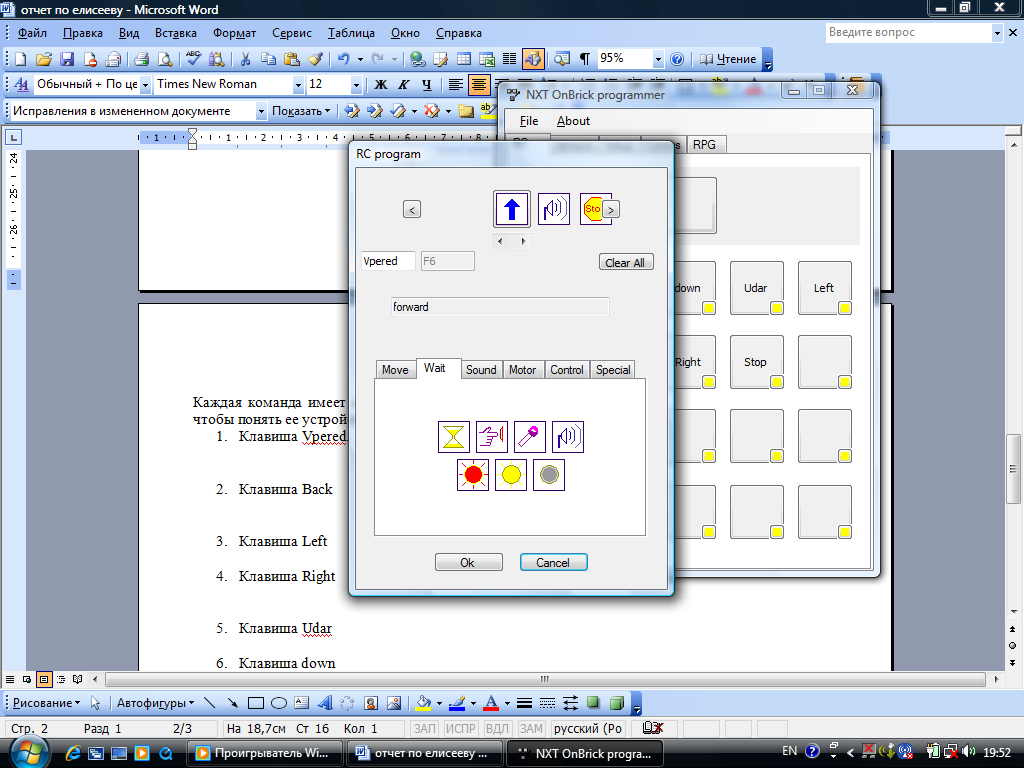Image resolution: width=1024 pixels, height=768 pixels.
Task: Print the document using the printer icon
Action: pyautogui.click(x=142, y=59)
